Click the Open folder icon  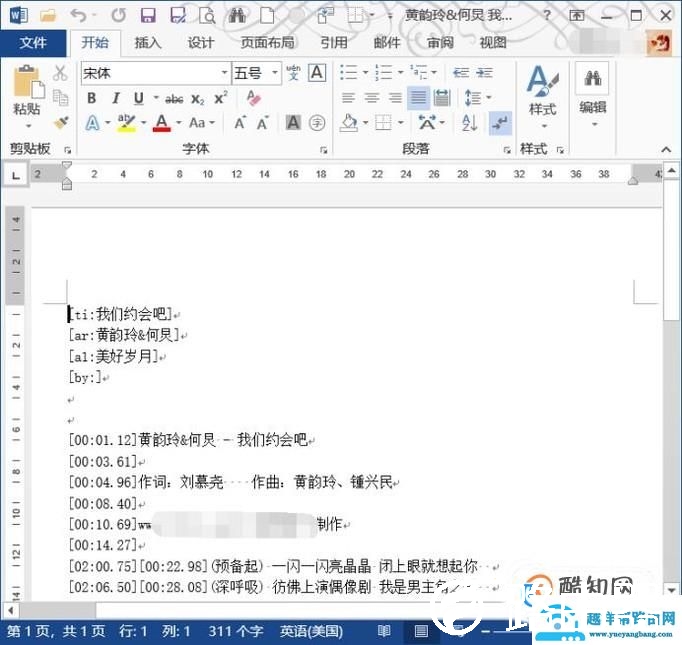(48, 16)
